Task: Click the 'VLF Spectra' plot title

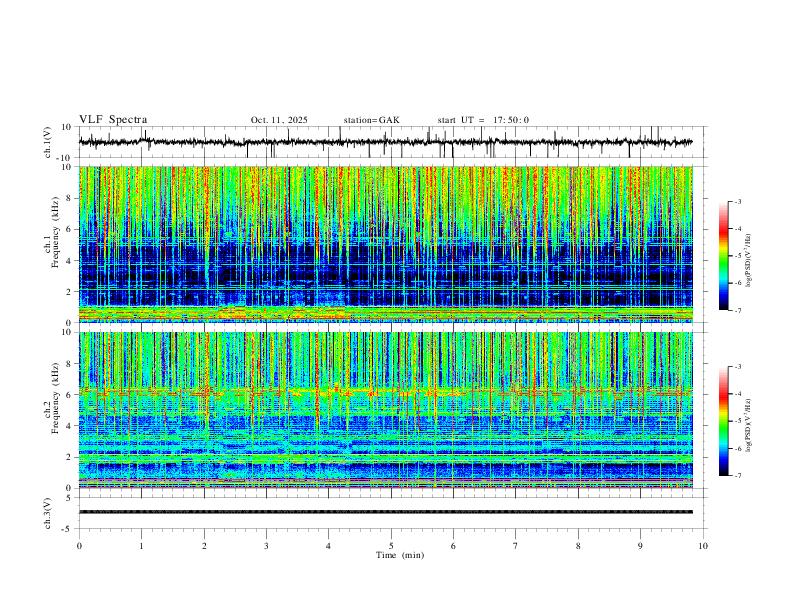Action: [x=113, y=120]
